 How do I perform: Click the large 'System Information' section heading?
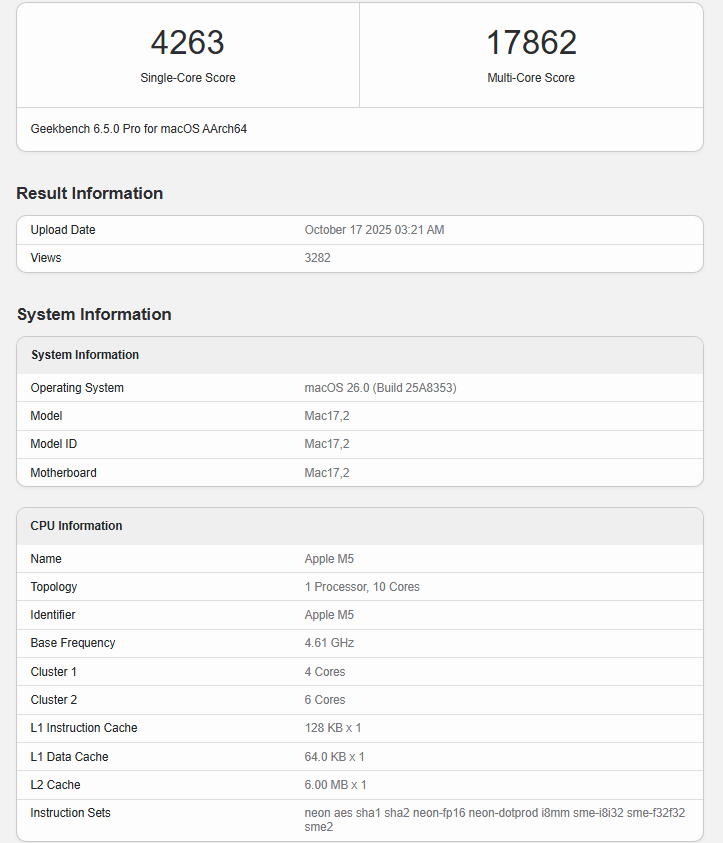pyautogui.click(x=94, y=315)
